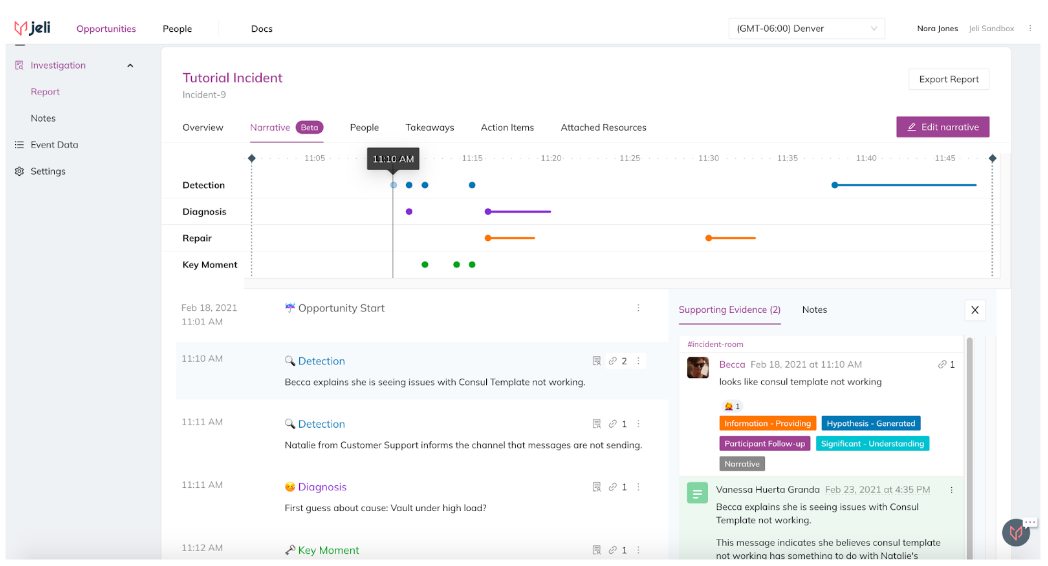This screenshot has width=1048, height=566.
Task: Click first purple Diagnosis dot on timeline
Action: coord(409,212)
